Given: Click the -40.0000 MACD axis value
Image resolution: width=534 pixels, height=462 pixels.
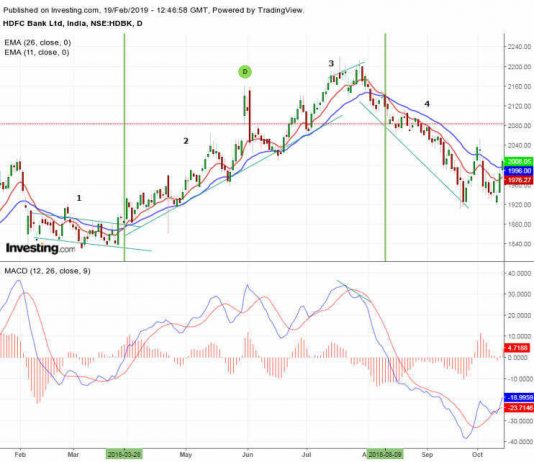Looking at the screenshot, I should tap(519, 442).
